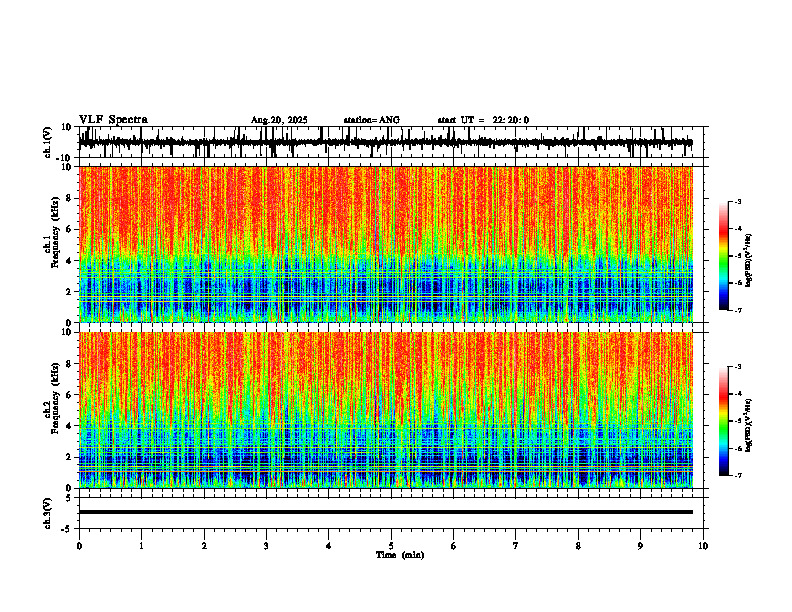Click the '6' kHz tick on ch.1 frequency axis

point(70,230)
